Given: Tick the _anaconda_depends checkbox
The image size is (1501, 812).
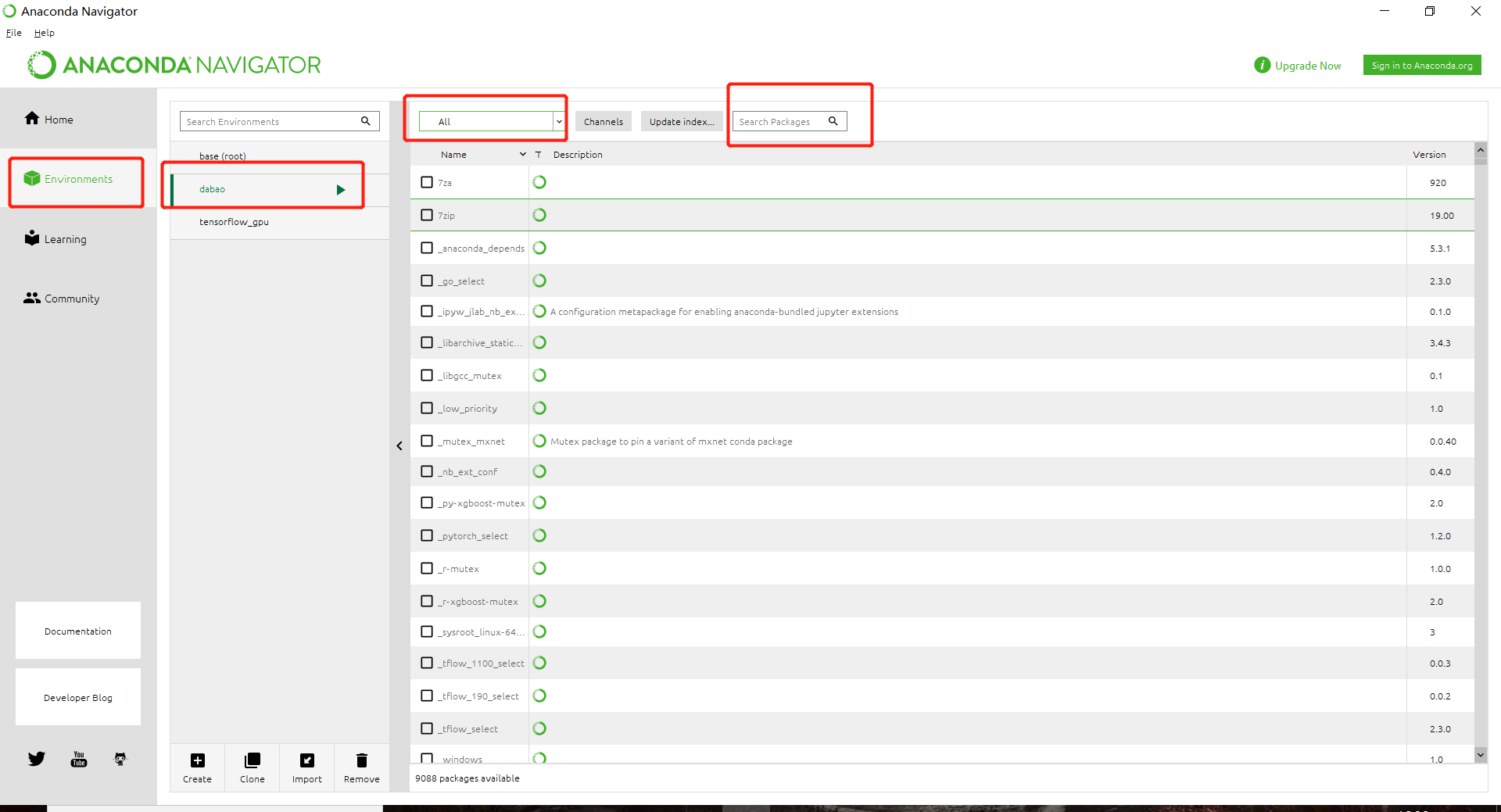Looking at the screenshot, I should pyautogui.click(x=427, y=248).
